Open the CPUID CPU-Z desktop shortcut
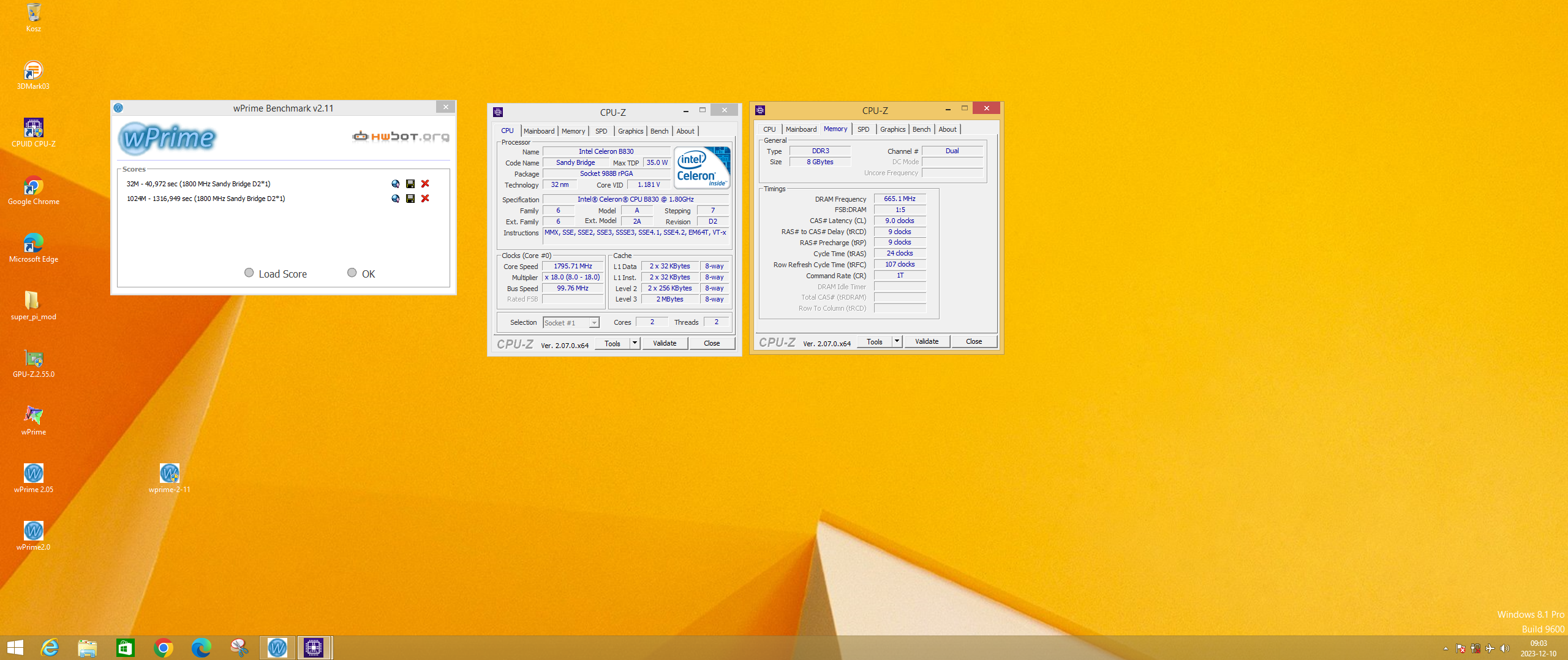Viewport: 1568px width, 660px height. (x=34, y=133)
